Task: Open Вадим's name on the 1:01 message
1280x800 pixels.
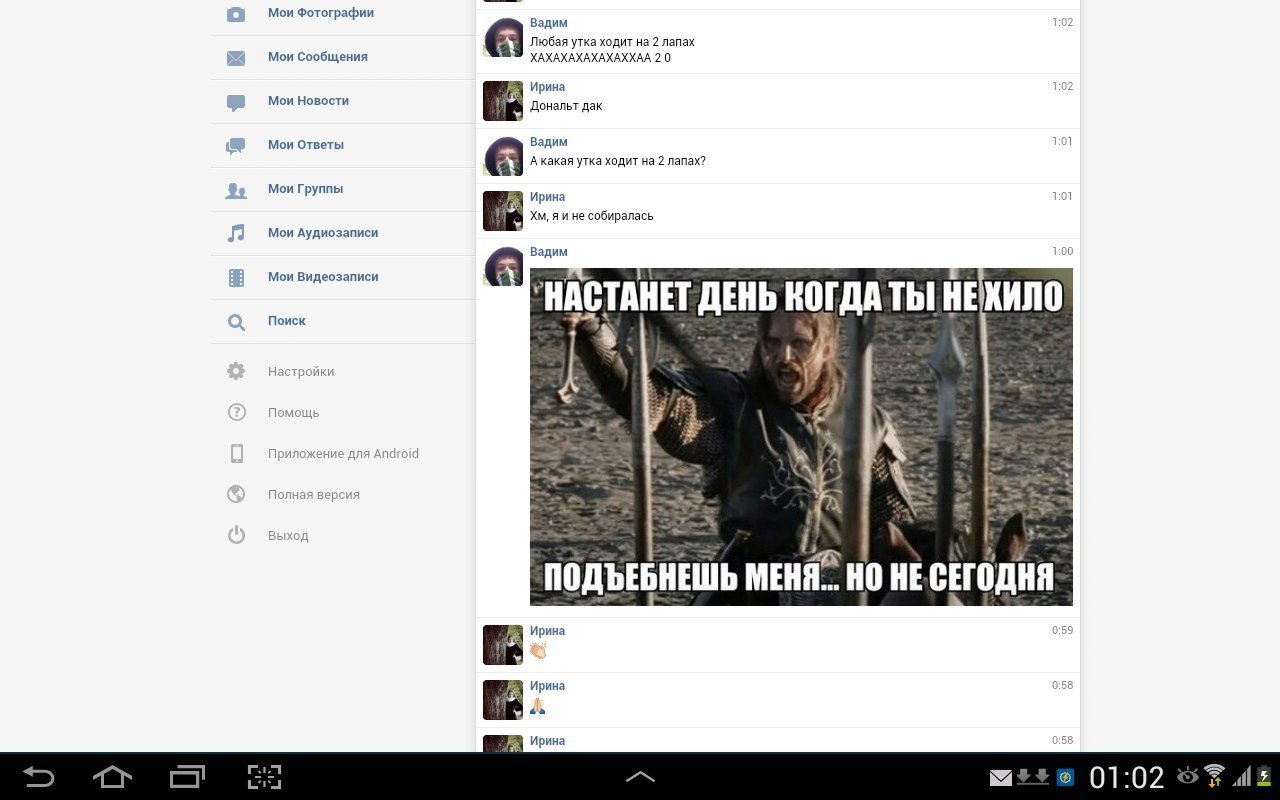Action: coord(548,142)
